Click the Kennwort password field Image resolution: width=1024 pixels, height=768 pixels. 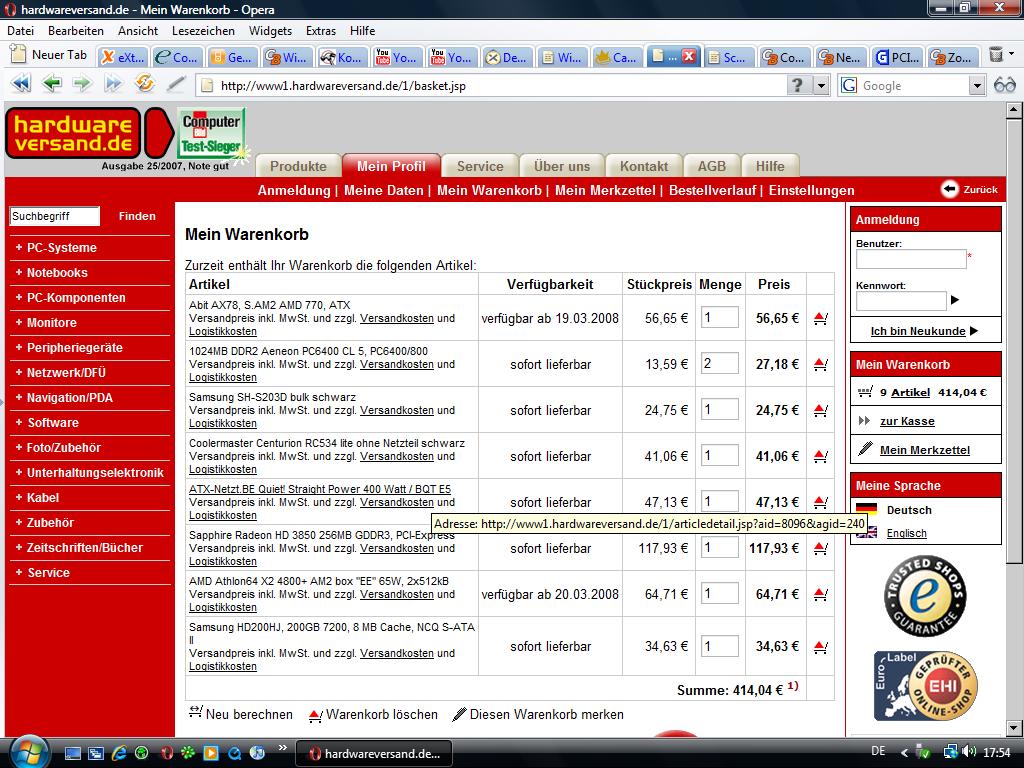(901, 300)
